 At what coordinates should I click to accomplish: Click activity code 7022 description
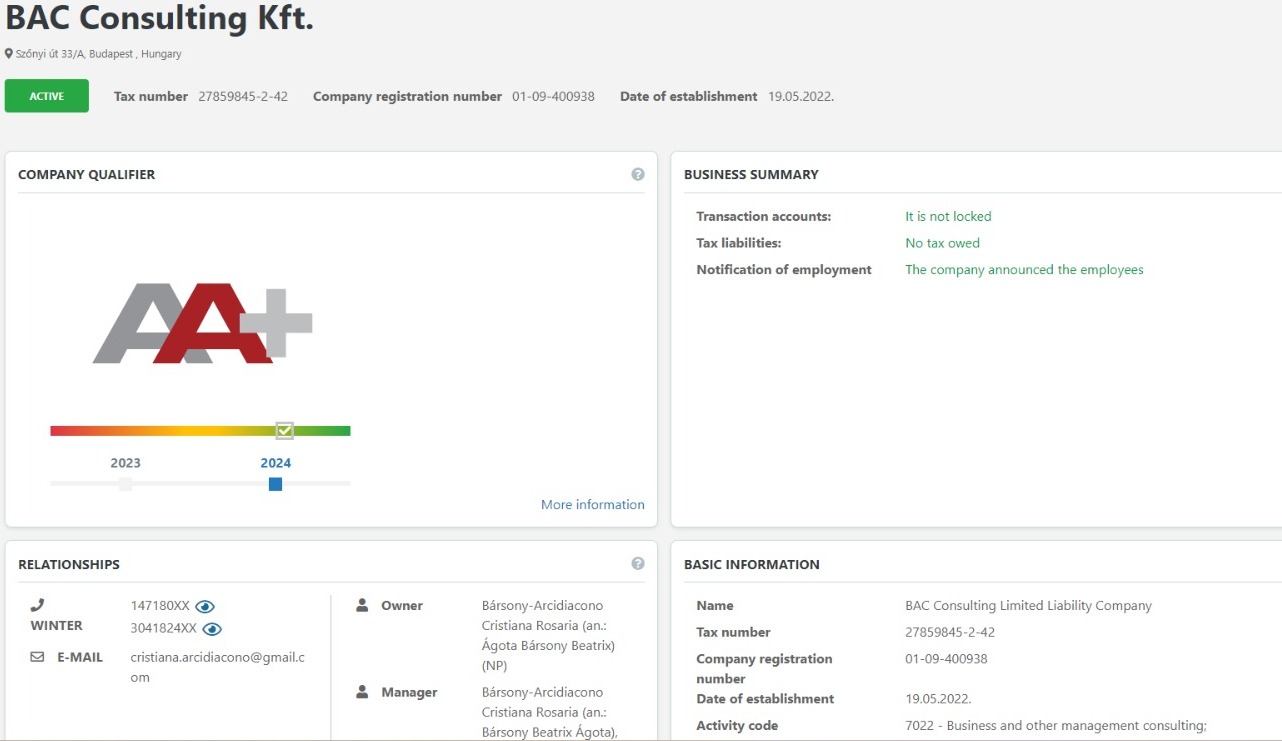pyautogui.click(x=1056, y=726)
